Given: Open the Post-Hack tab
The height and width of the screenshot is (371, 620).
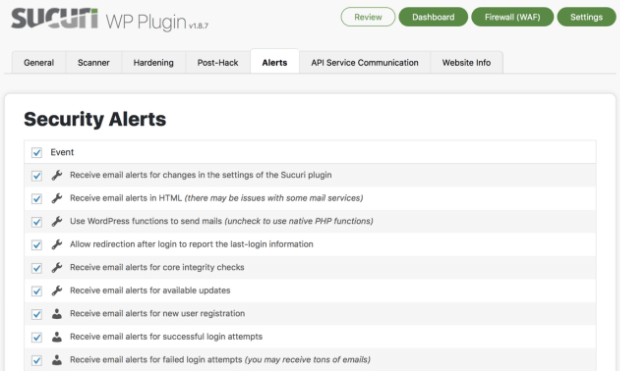Looking at the screenshot, I should [x=218, y=62].
